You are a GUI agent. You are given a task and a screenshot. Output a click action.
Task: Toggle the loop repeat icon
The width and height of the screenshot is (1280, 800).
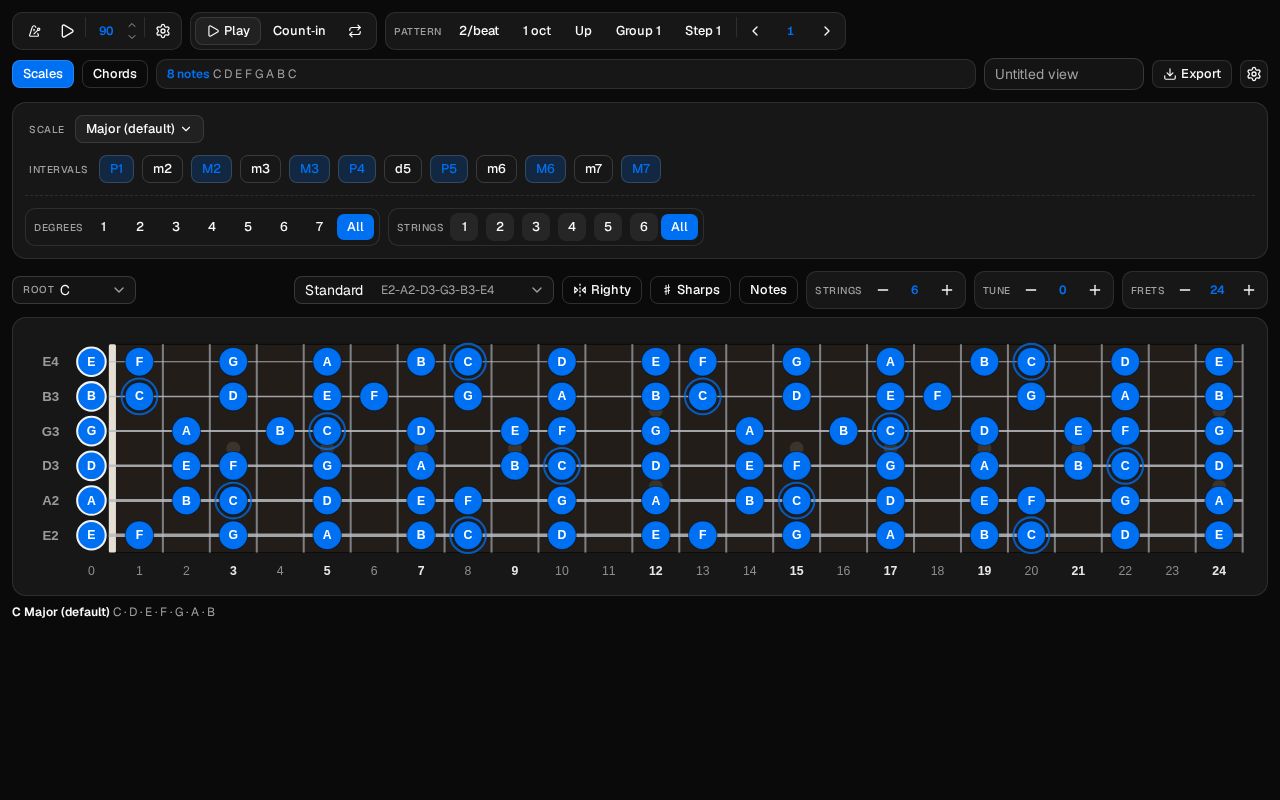click(355, 31)
